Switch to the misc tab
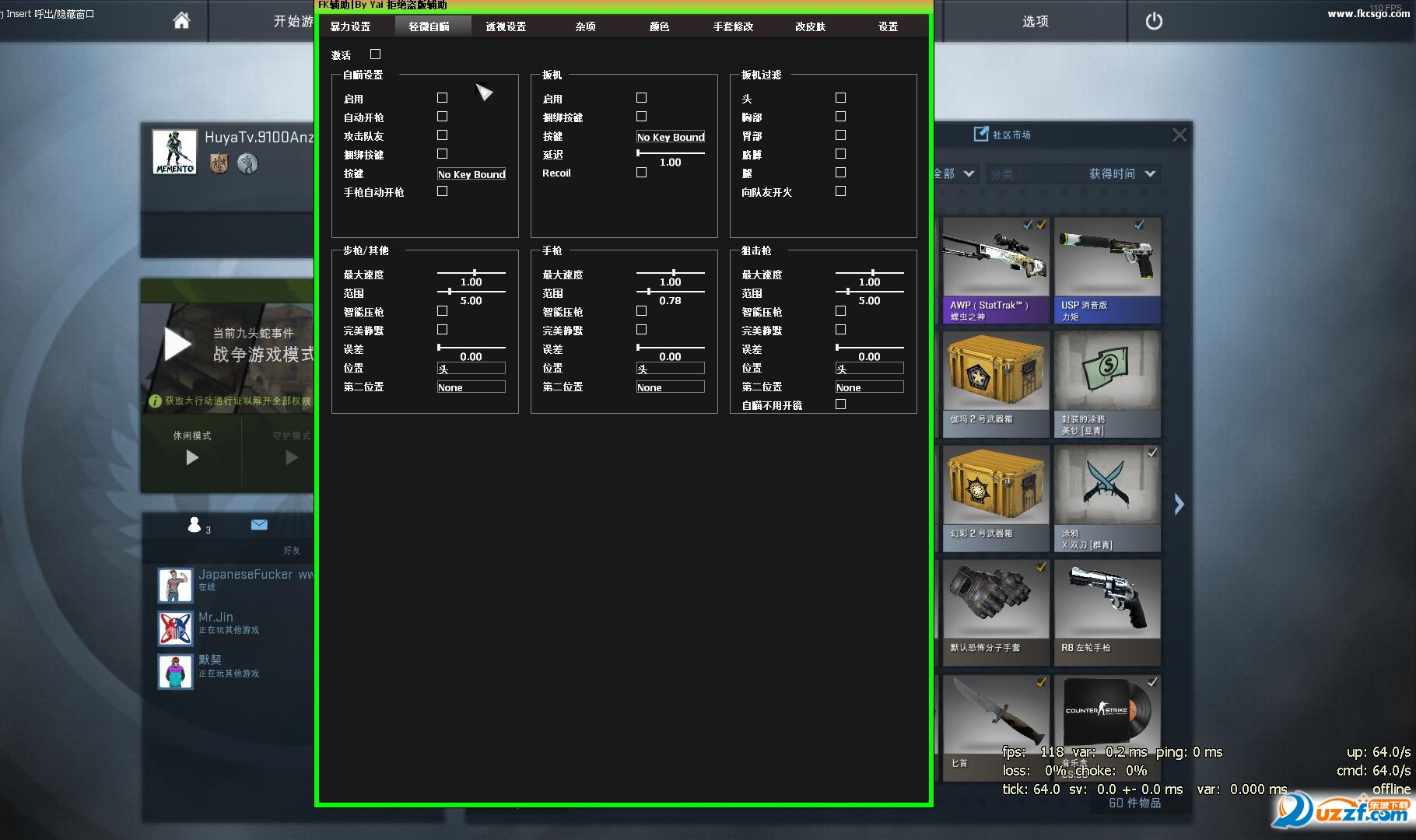Image resolution: width=1416 pixels, height=840 pixels. pos(586,26)
